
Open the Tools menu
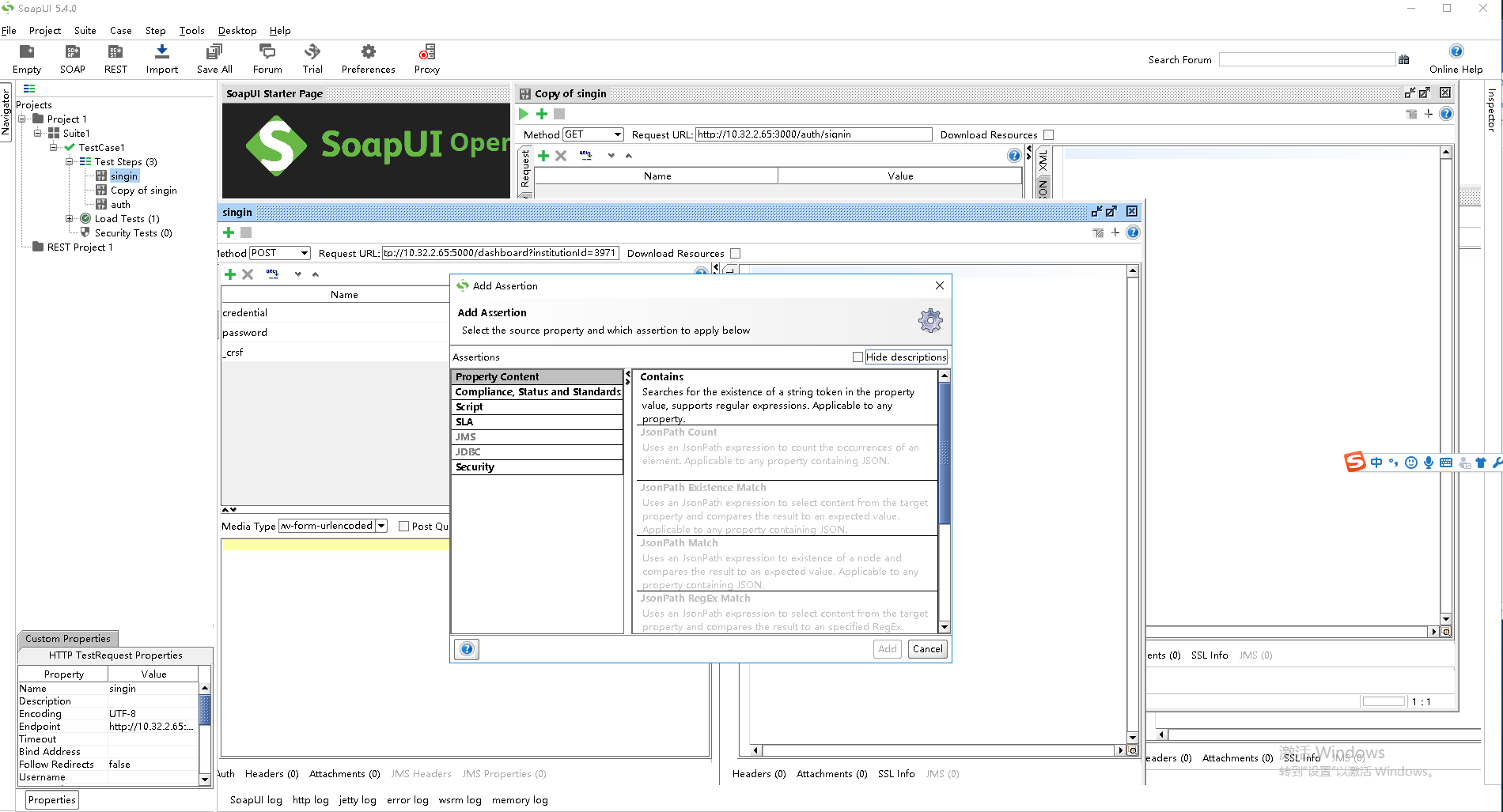pyautogui.click(x=191, y=31)
